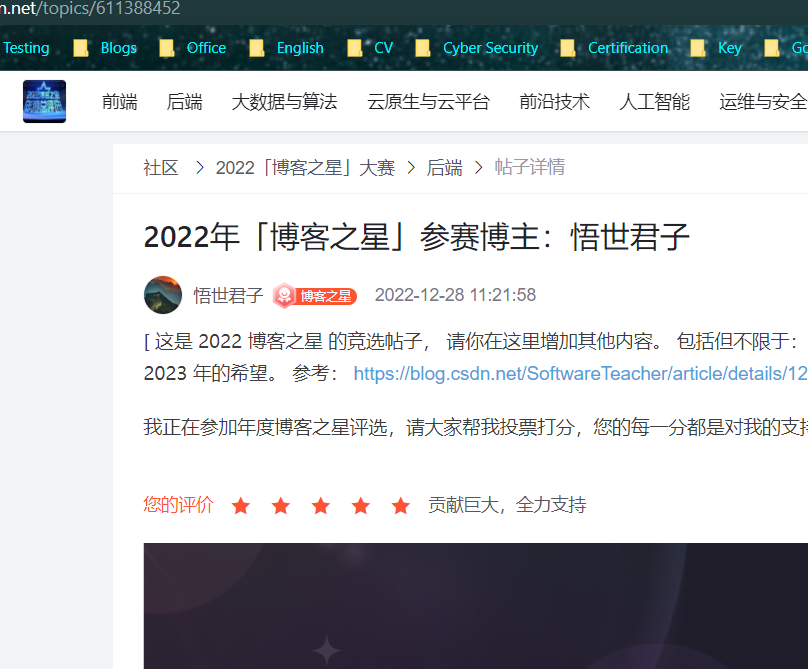Open the 云原生与云平台 category tab
The height and width of the screenshot is (669, 808).
pos(428,102)
